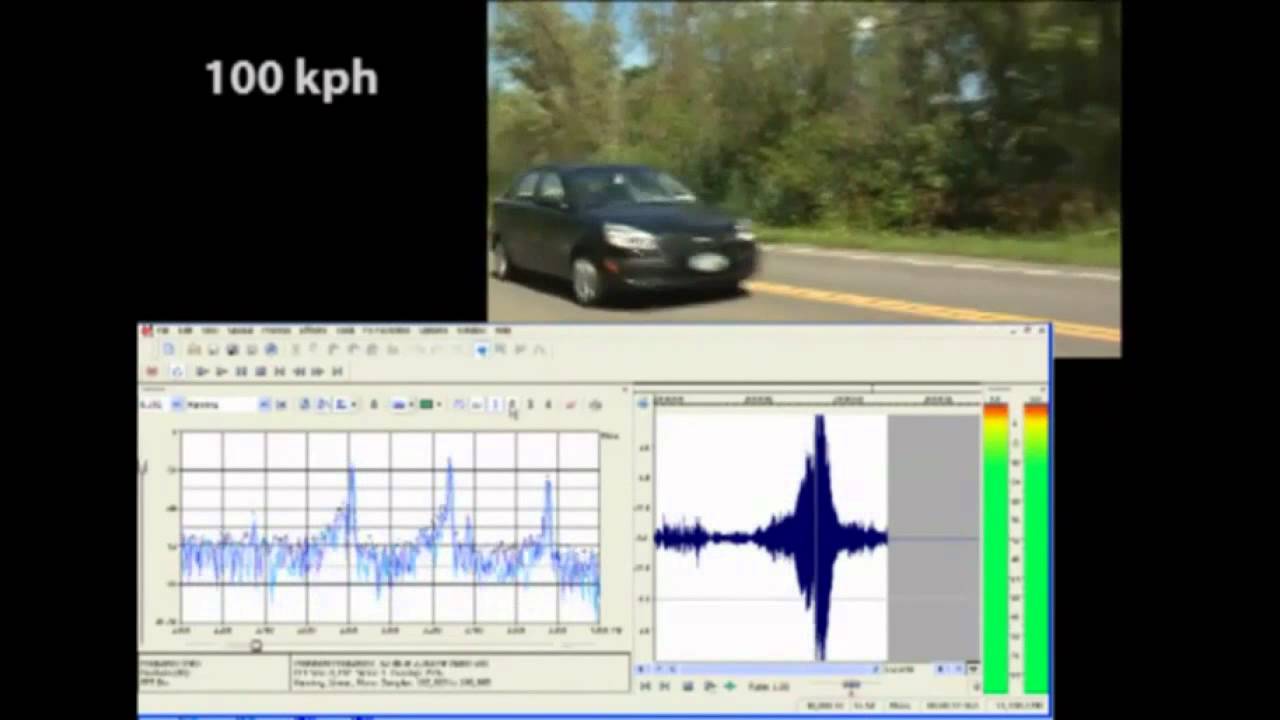Click the red clear snapshot icon
1280x720 pixels.
571,404
